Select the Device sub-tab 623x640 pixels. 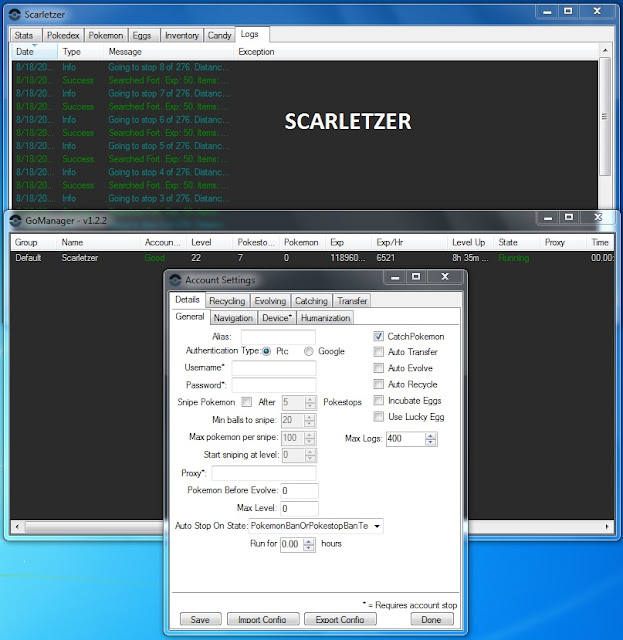(277, 318)
